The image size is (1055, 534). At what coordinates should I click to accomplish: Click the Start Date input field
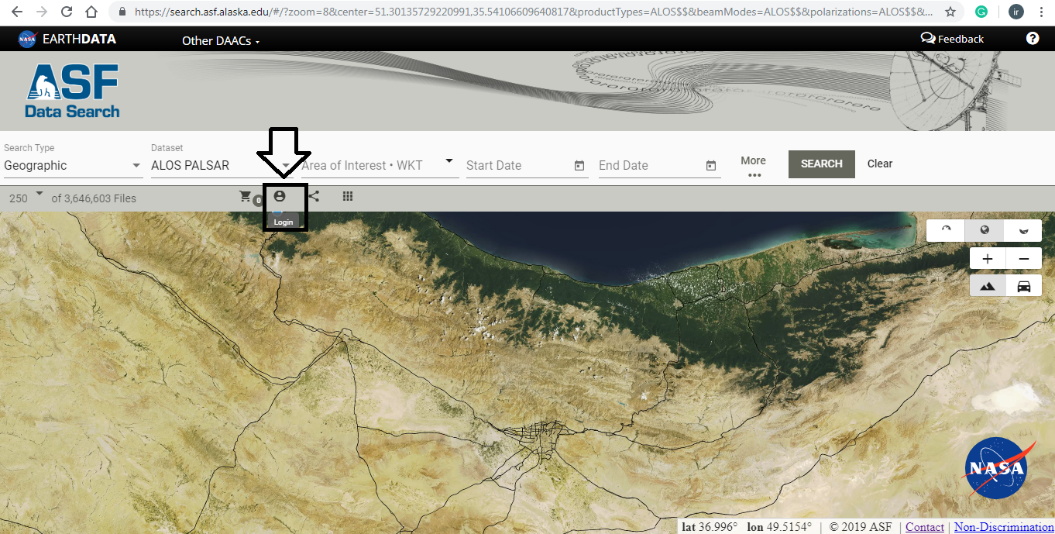pyautogui.click(x=515, y=166)
